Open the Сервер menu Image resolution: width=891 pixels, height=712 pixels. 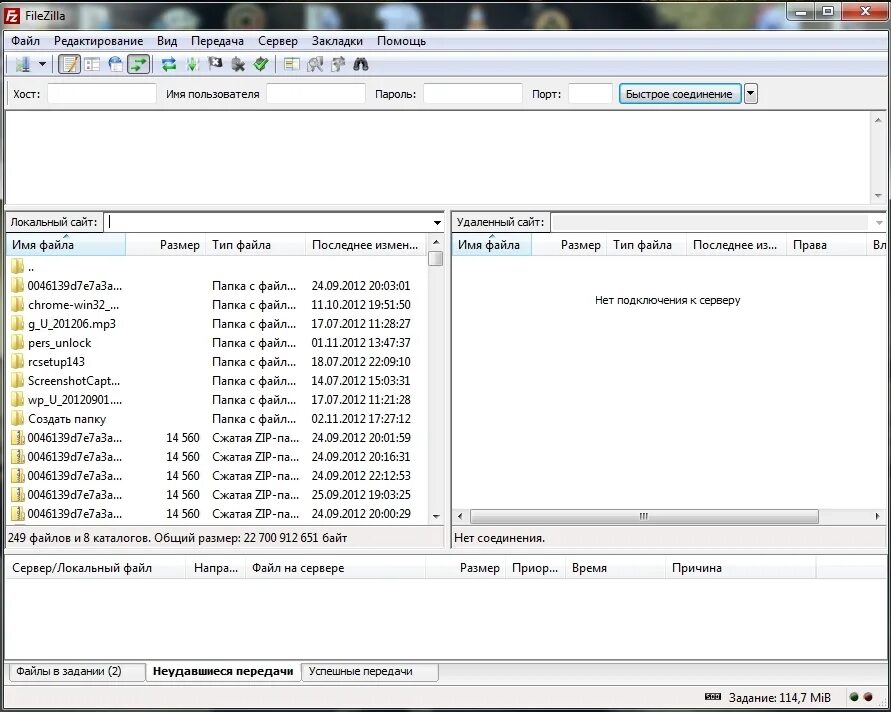277,41
